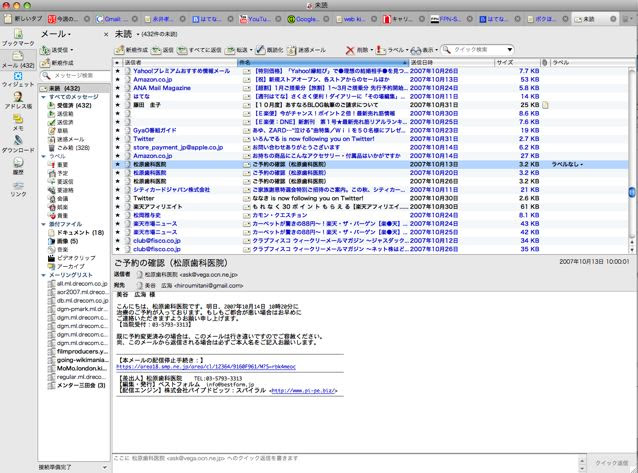Screen dimensions: 638x473
Task: Focus the クイック検索 quick search field
Action: (x=477, y=50)
